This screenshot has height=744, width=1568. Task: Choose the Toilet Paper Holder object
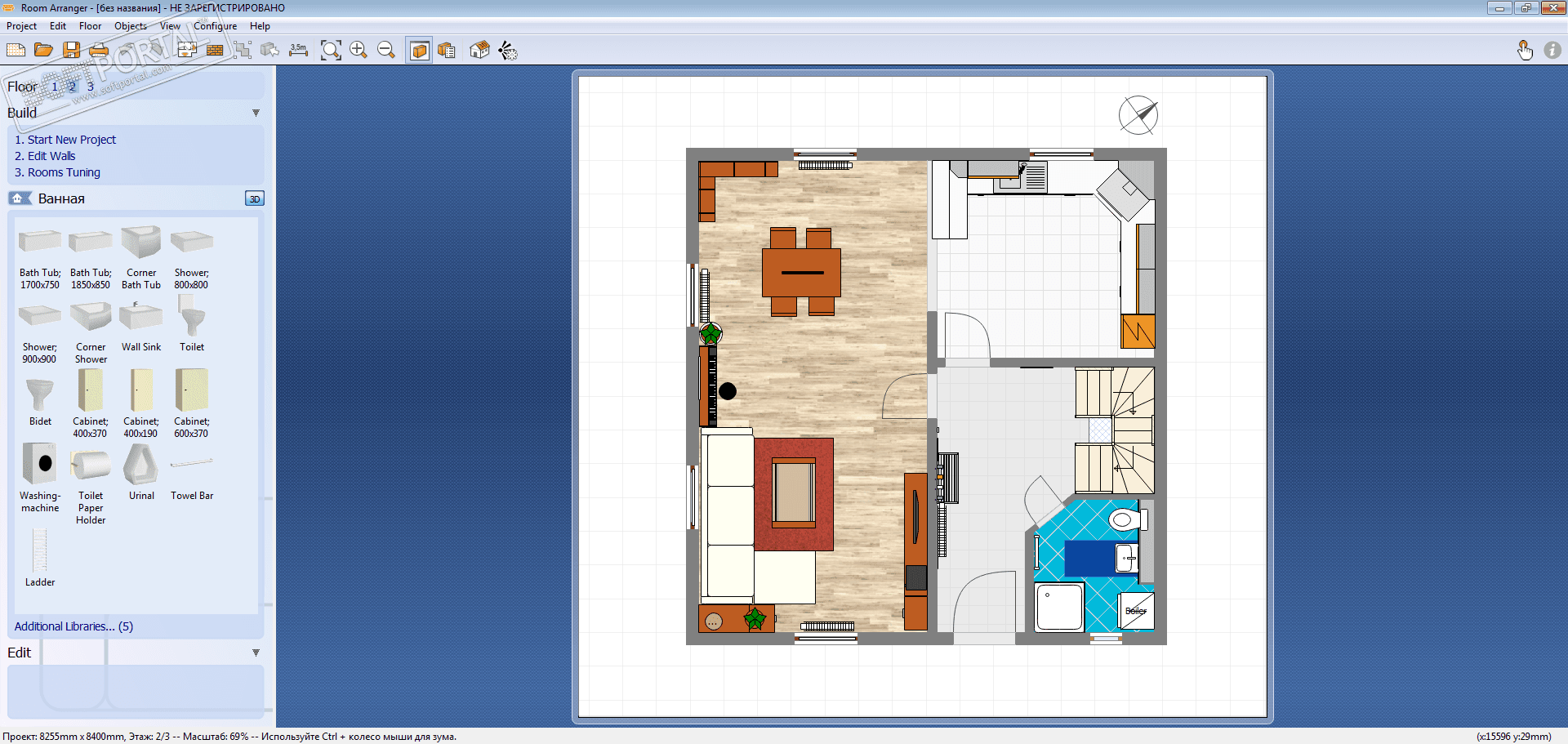pyautogui.click(x=91, y=486)
